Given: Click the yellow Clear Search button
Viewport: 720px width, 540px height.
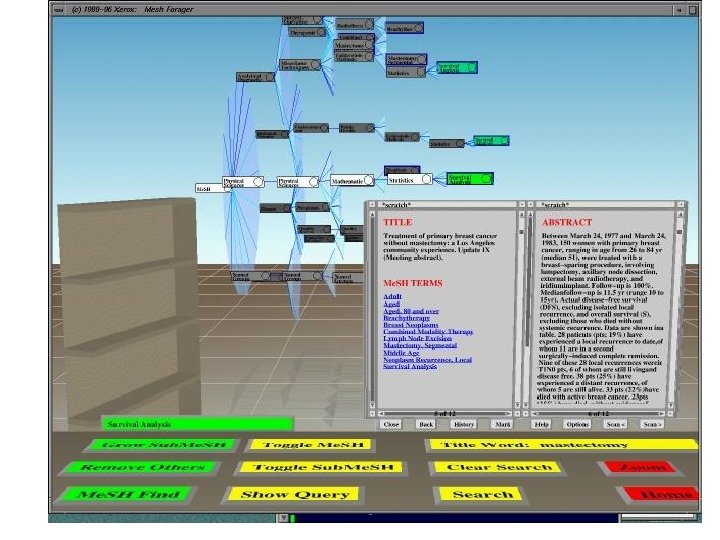Looking at the screenshot, I should tap(499, 467).
